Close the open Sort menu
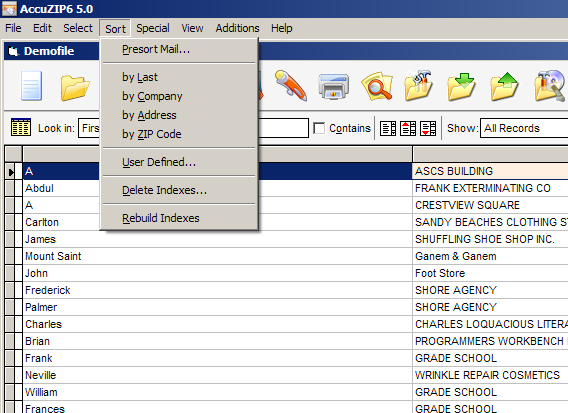 tap(115, 29)
